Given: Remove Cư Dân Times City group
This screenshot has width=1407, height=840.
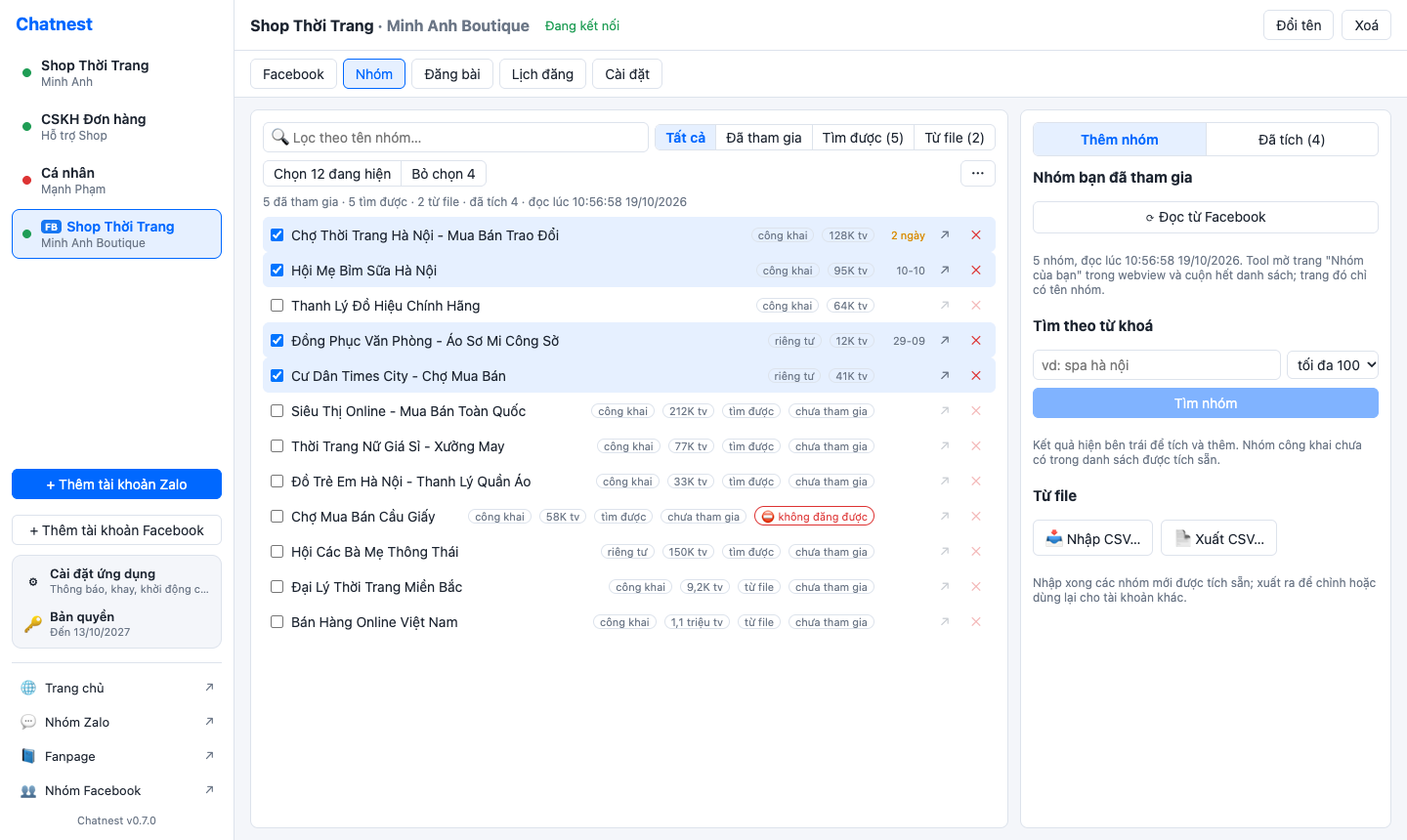Looking at the screenshot, I should coord(976,376).
